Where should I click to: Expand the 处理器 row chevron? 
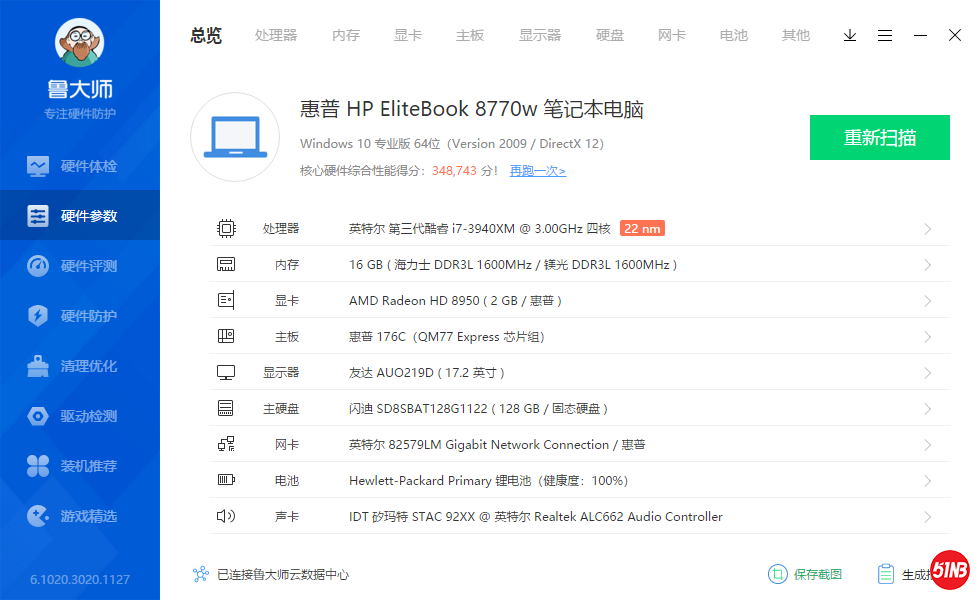click(x=927, y=229)
